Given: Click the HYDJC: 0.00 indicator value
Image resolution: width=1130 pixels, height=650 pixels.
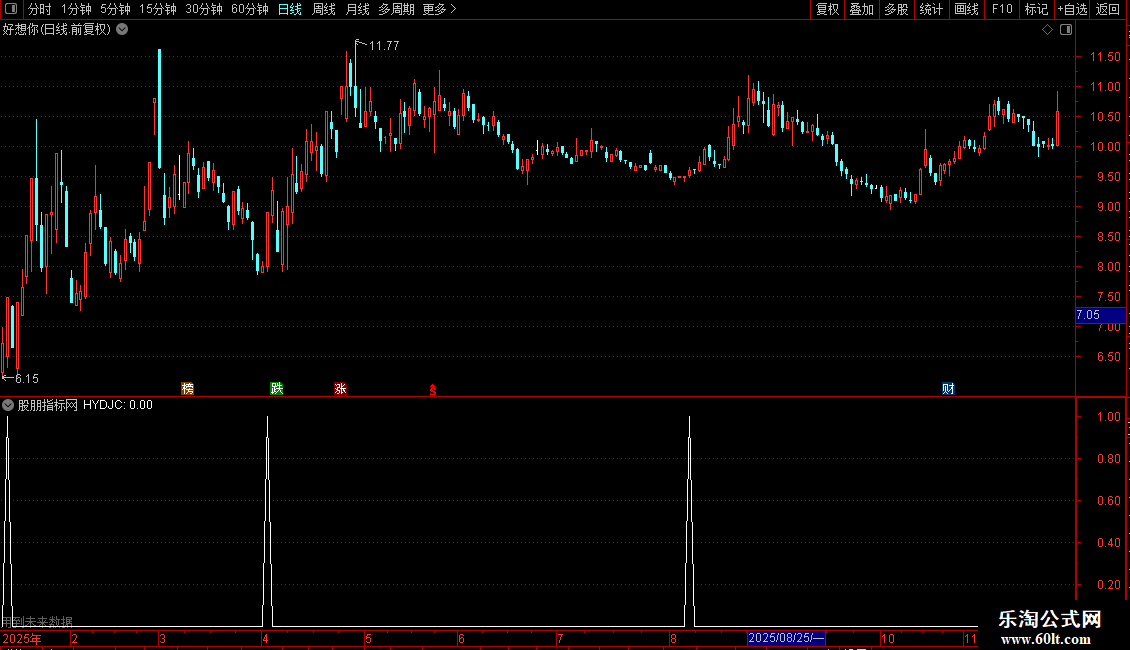Looking at the screenshot, I should (x=117, y=405).
